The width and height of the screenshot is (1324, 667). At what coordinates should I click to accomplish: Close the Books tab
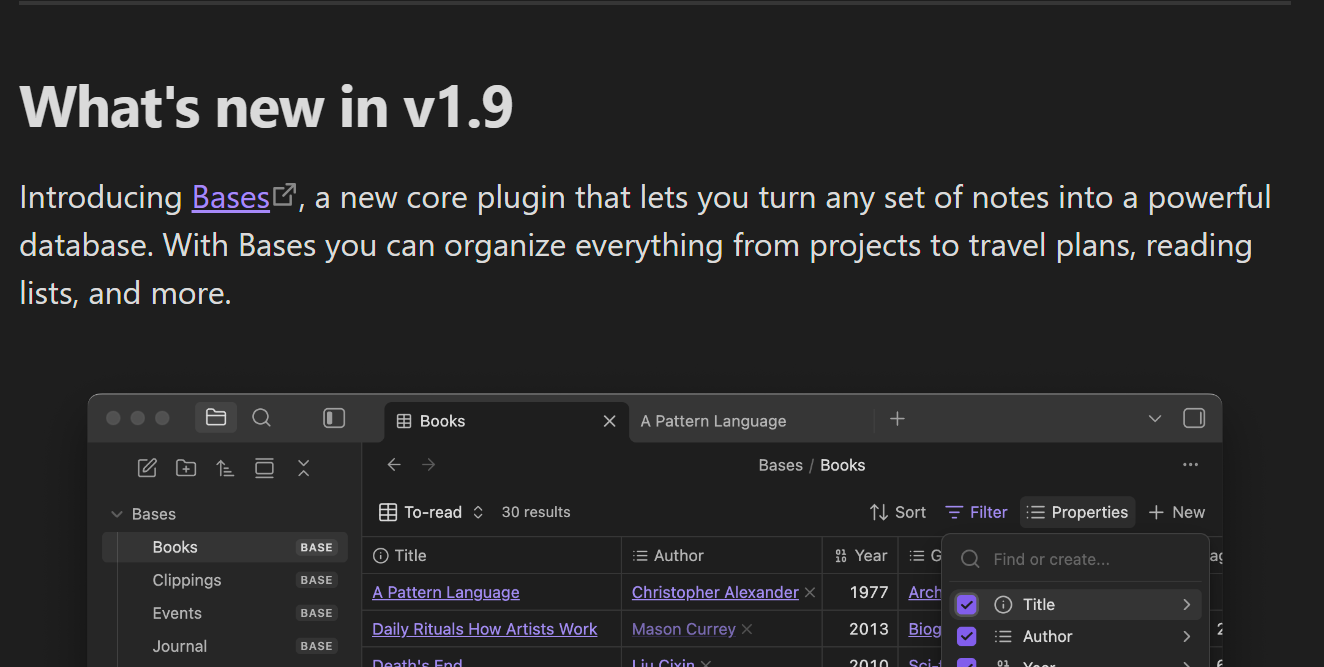click(x=609, y=421)
